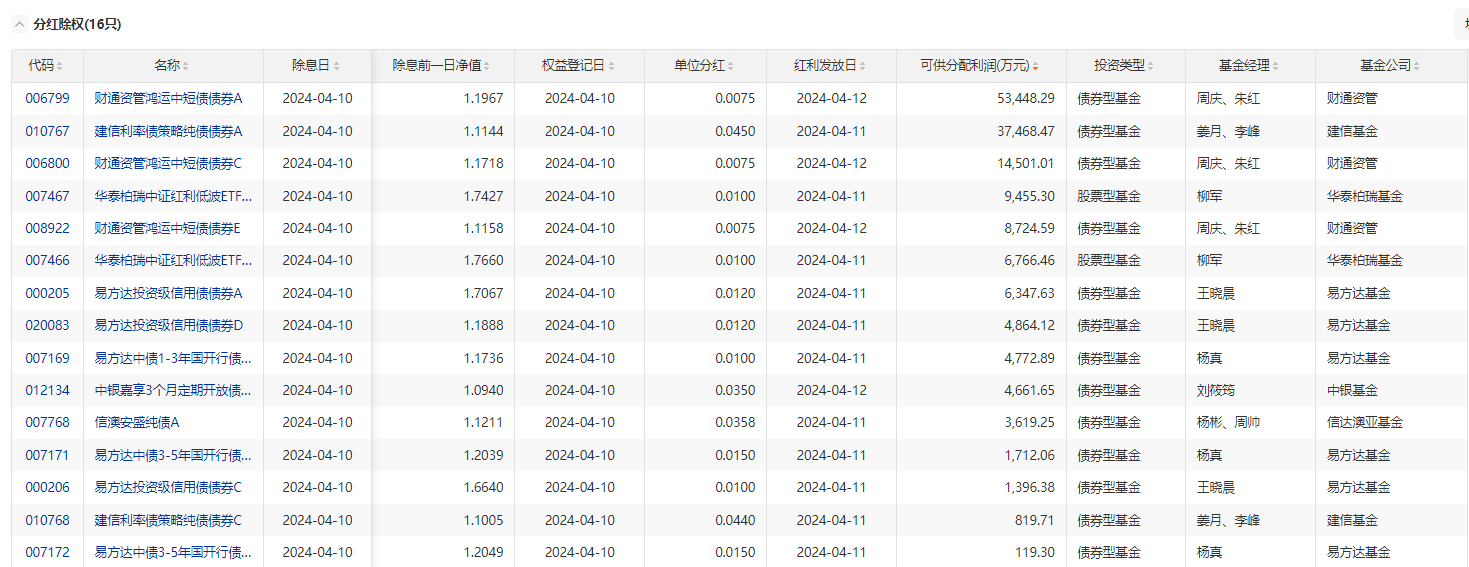This screenshot has height=567, width=1469.
Task: Click the sort icon beside 投资类型
Action: pos(1152,66)
